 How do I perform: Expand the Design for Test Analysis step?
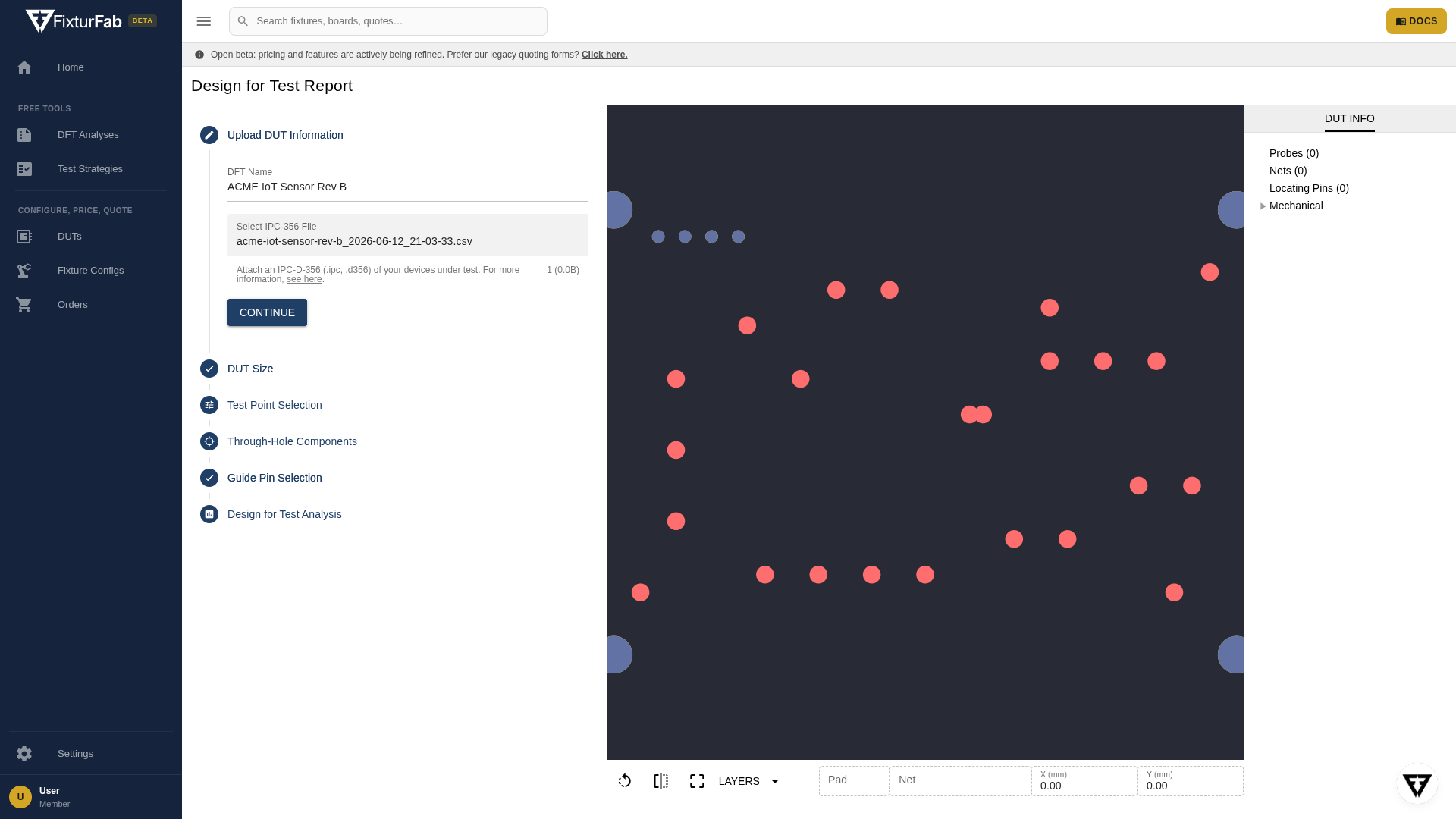coord(284,514)
